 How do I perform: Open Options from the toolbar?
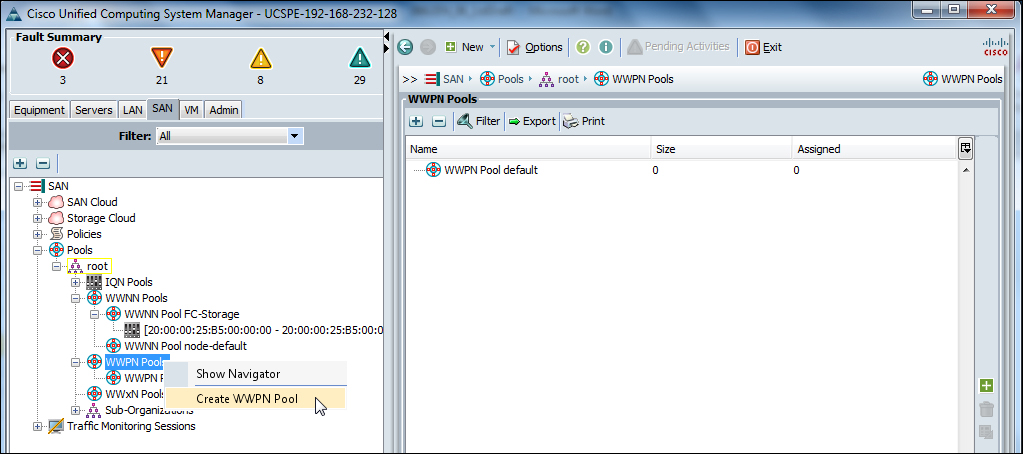534,47
